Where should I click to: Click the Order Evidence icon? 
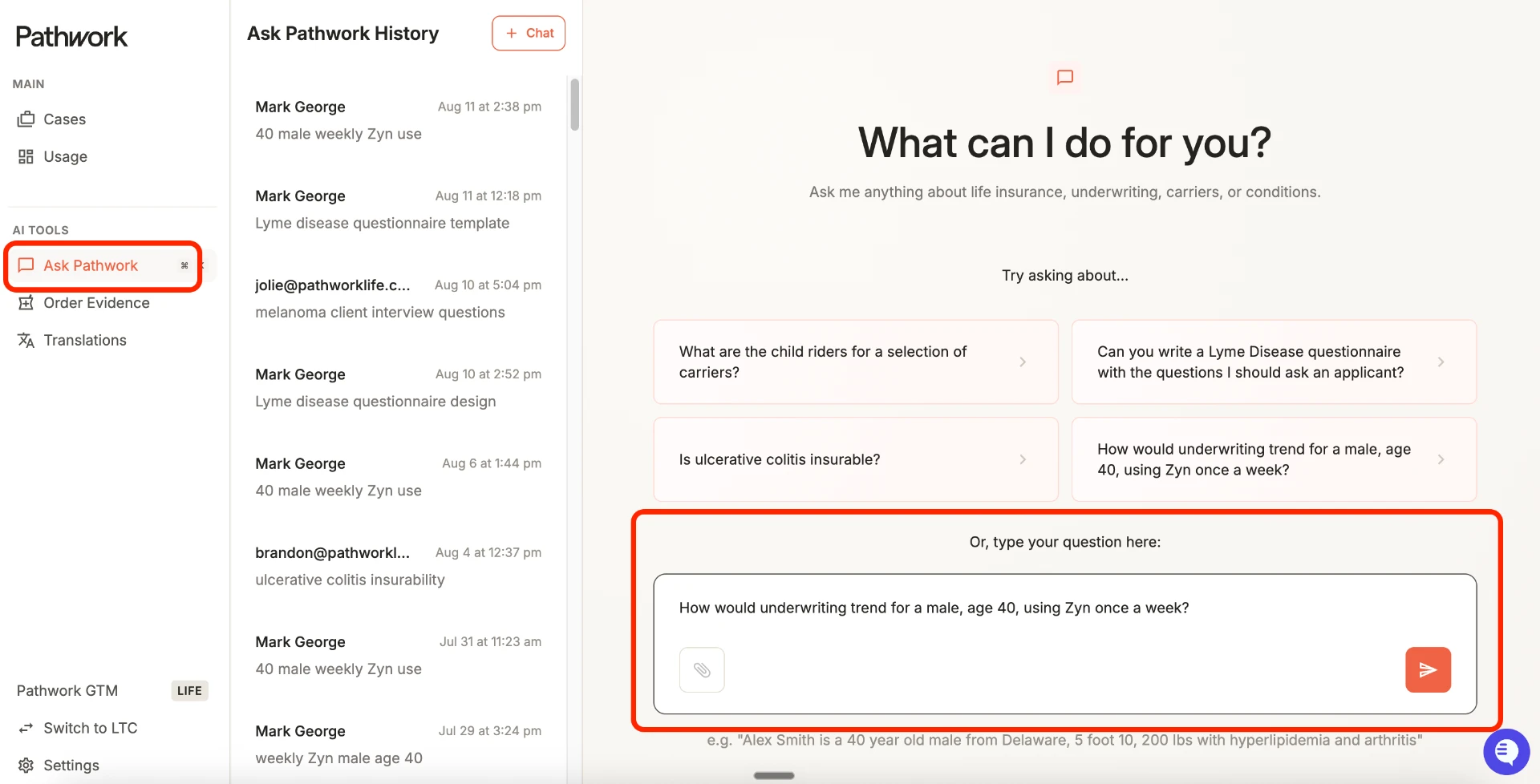point(26,303)
